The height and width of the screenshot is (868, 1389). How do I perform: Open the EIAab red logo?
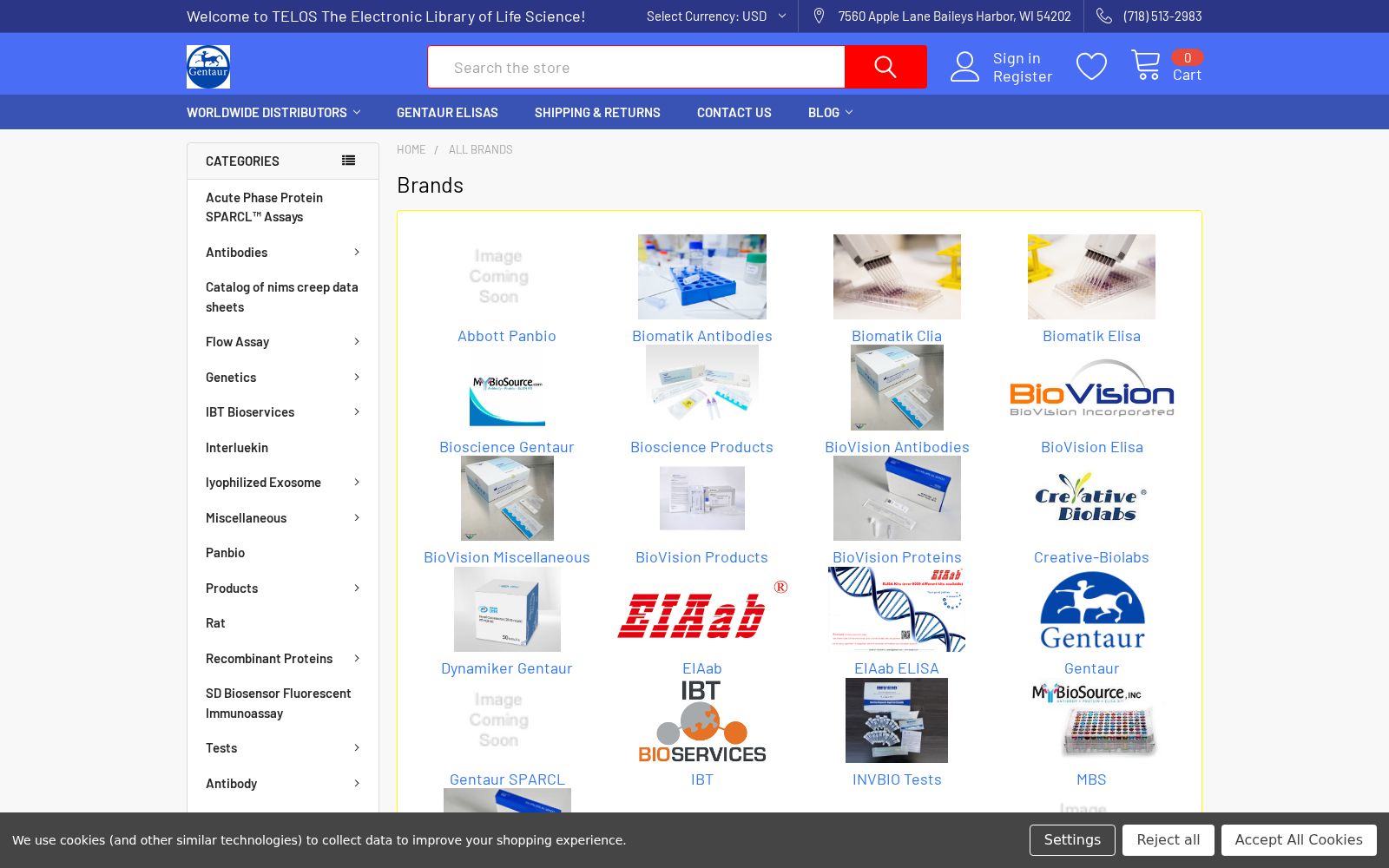[702, 609]
